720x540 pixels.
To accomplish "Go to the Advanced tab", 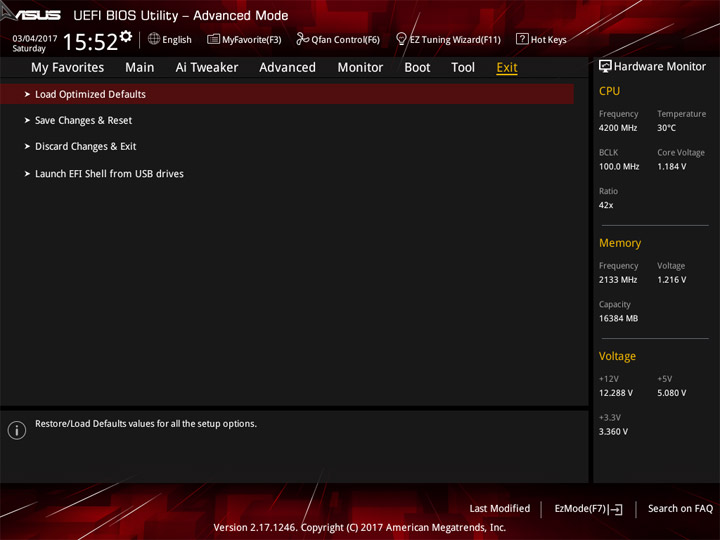I will click(287, 68).
